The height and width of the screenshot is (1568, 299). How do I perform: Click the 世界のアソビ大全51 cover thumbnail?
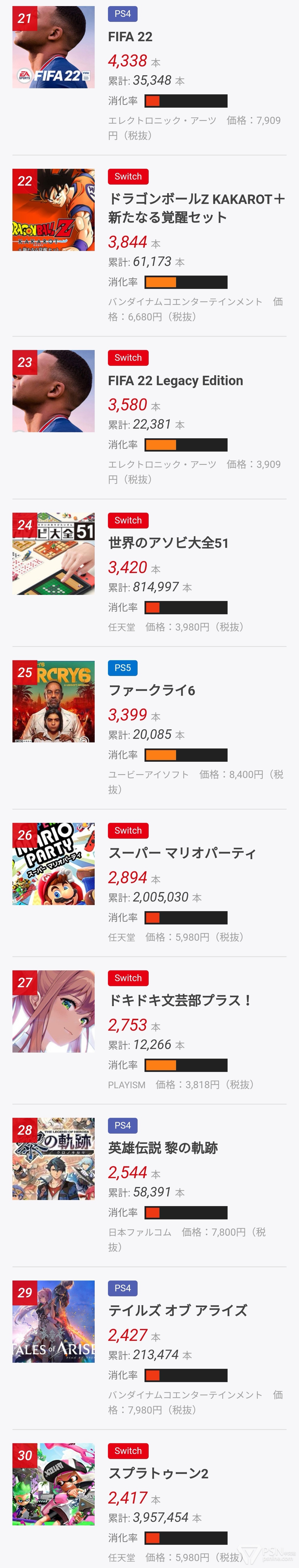[x=54, y=554]
